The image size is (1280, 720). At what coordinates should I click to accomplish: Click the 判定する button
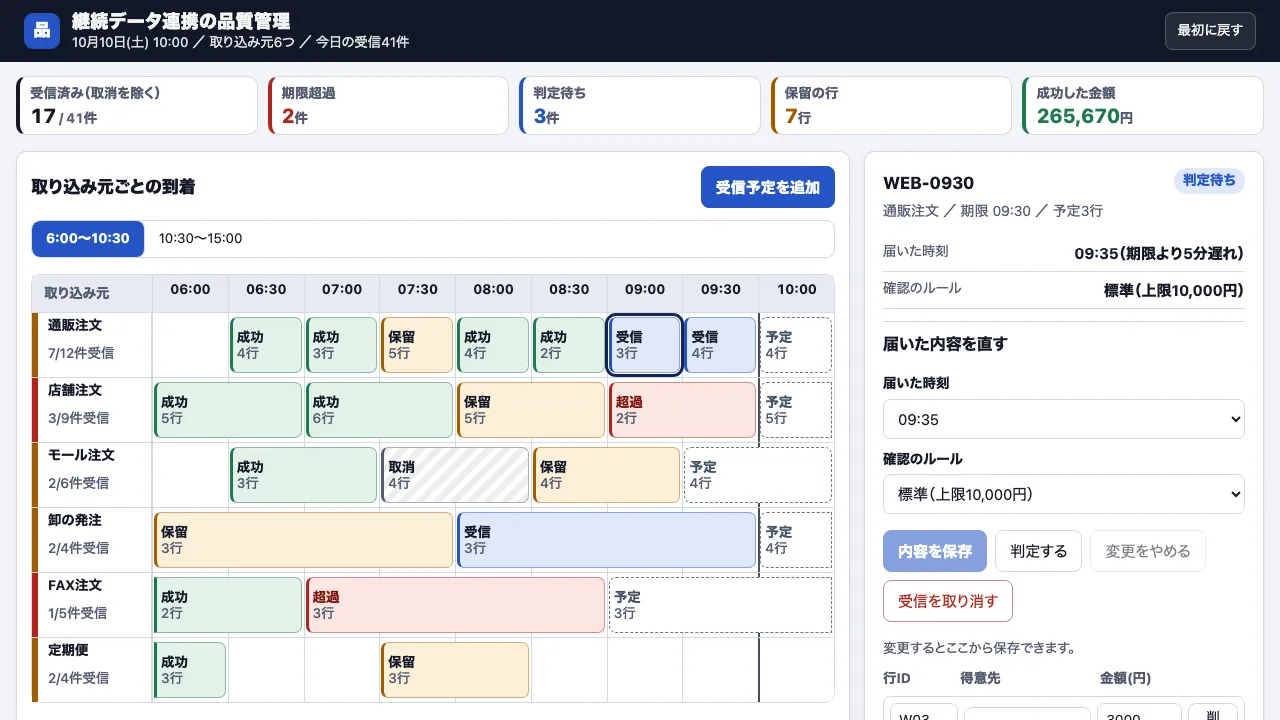1038,551
